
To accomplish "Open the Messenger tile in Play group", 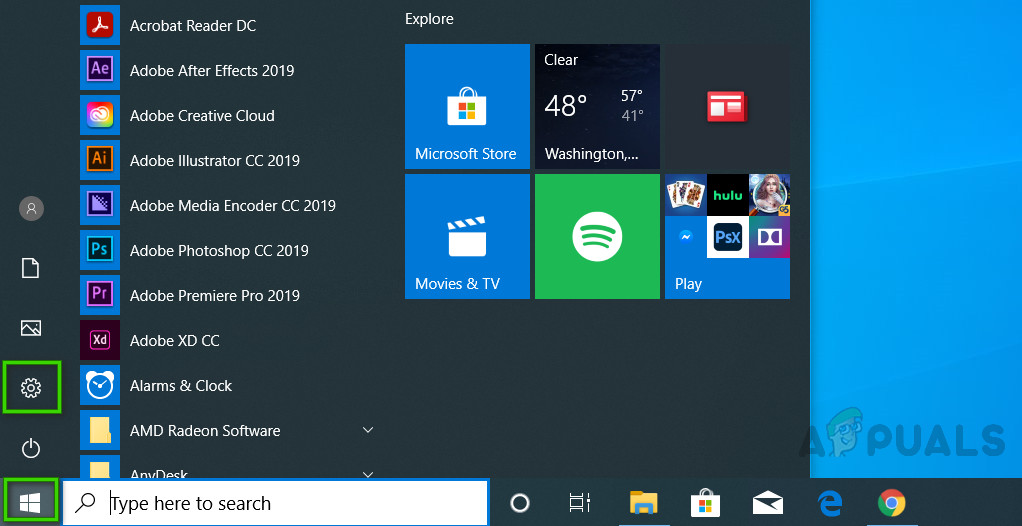I will 686,237.
